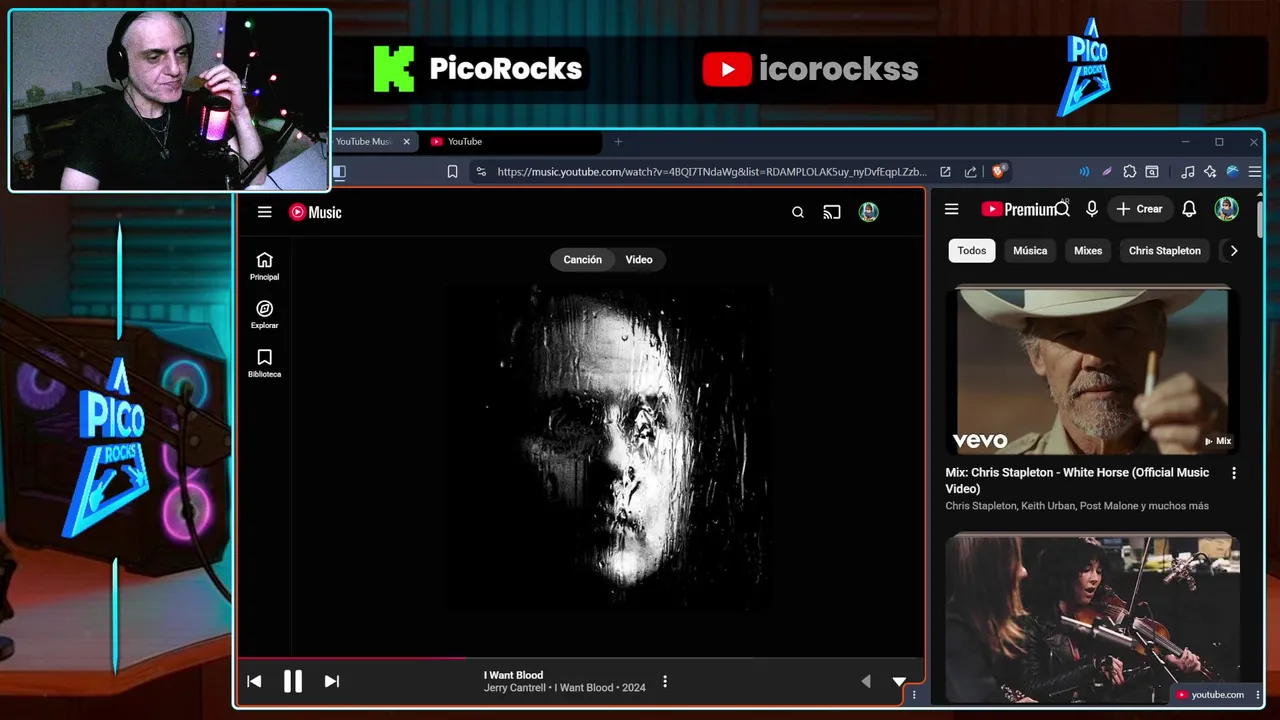The image size is (1280, 720).
Task: Open the violin performance video thumbnail
Action: (1093, 618)
